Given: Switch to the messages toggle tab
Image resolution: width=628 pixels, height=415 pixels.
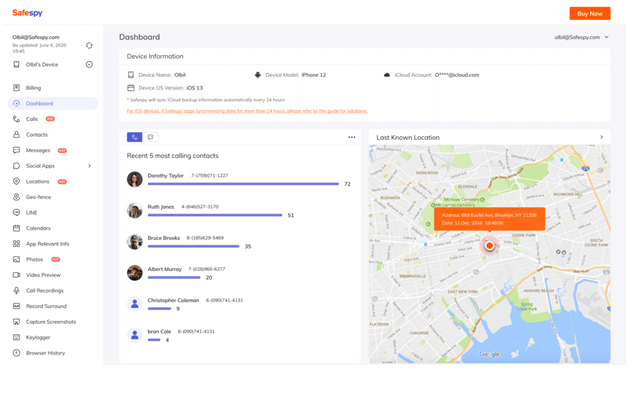Looking at the screenshot, I should click(150, 137).
